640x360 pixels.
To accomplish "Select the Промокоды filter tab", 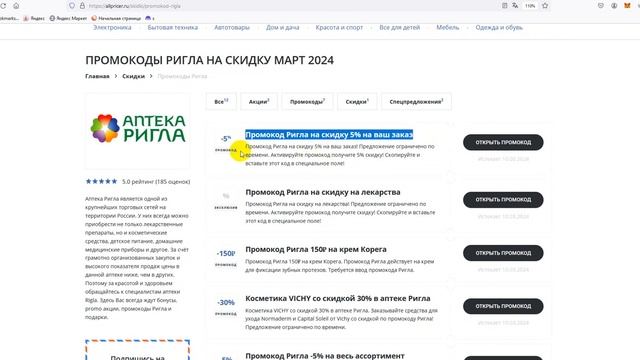I will click(307, 102).
